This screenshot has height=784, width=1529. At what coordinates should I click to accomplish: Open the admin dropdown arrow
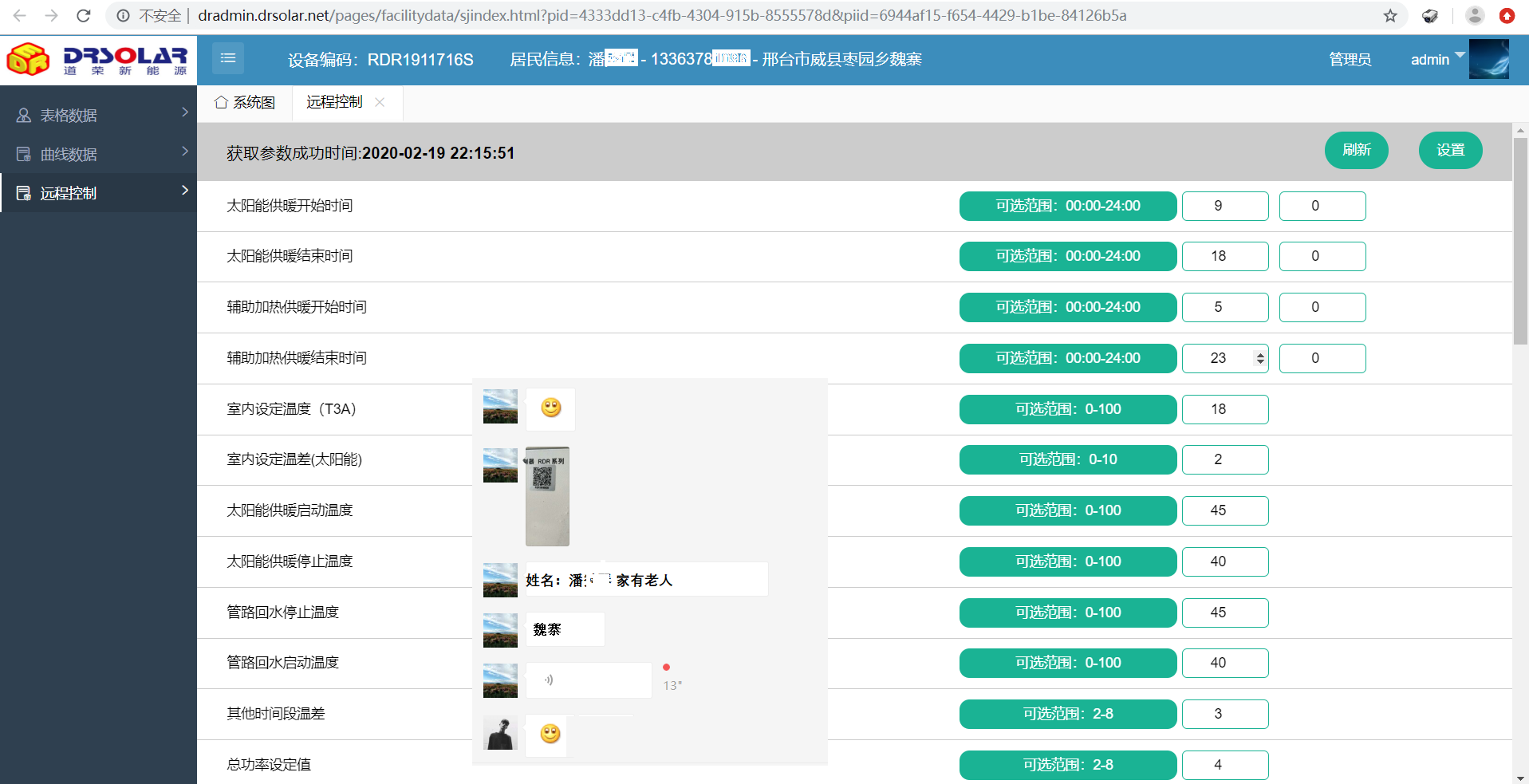coord(1460,55)
